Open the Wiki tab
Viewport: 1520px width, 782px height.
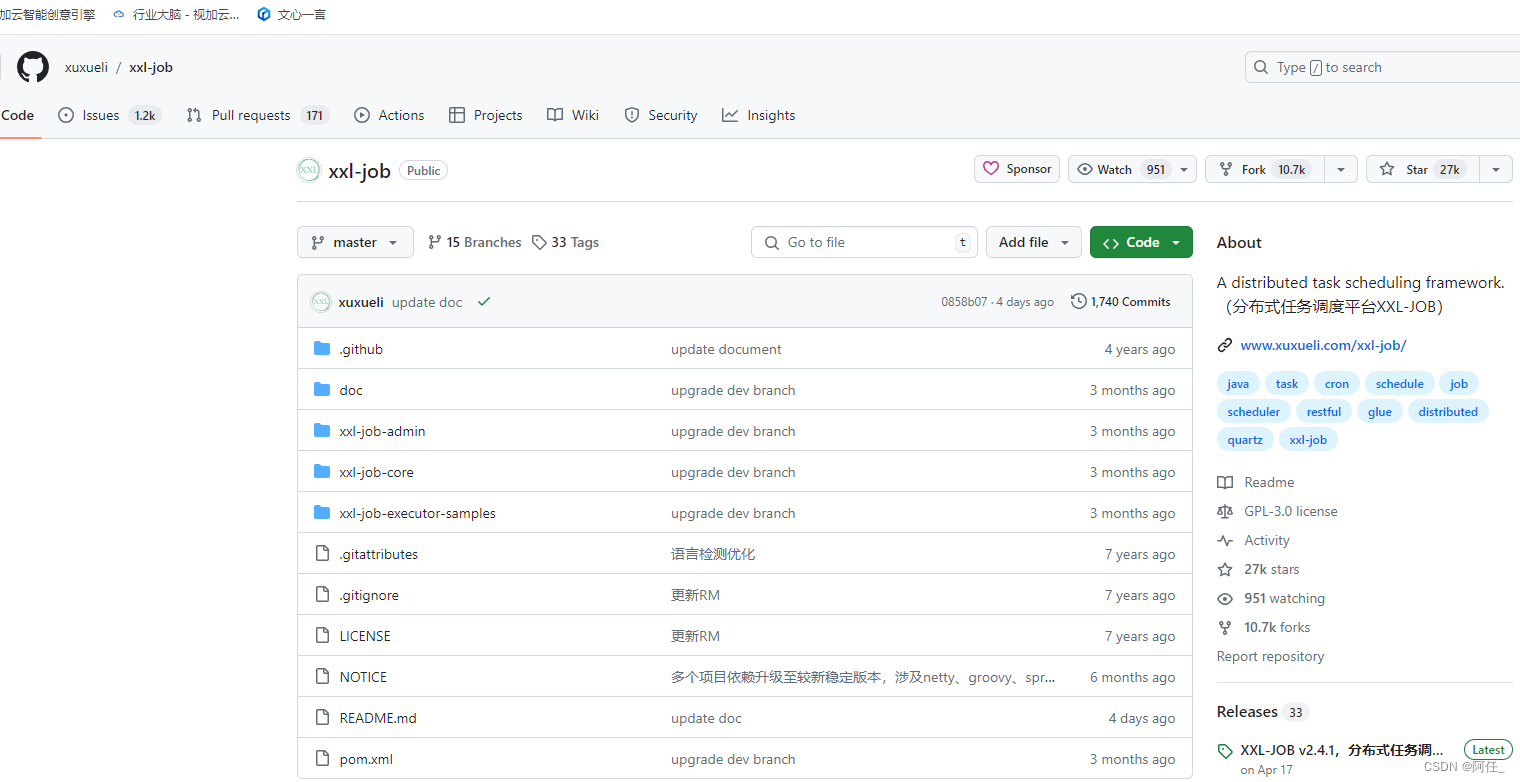[x=573, y=115]
